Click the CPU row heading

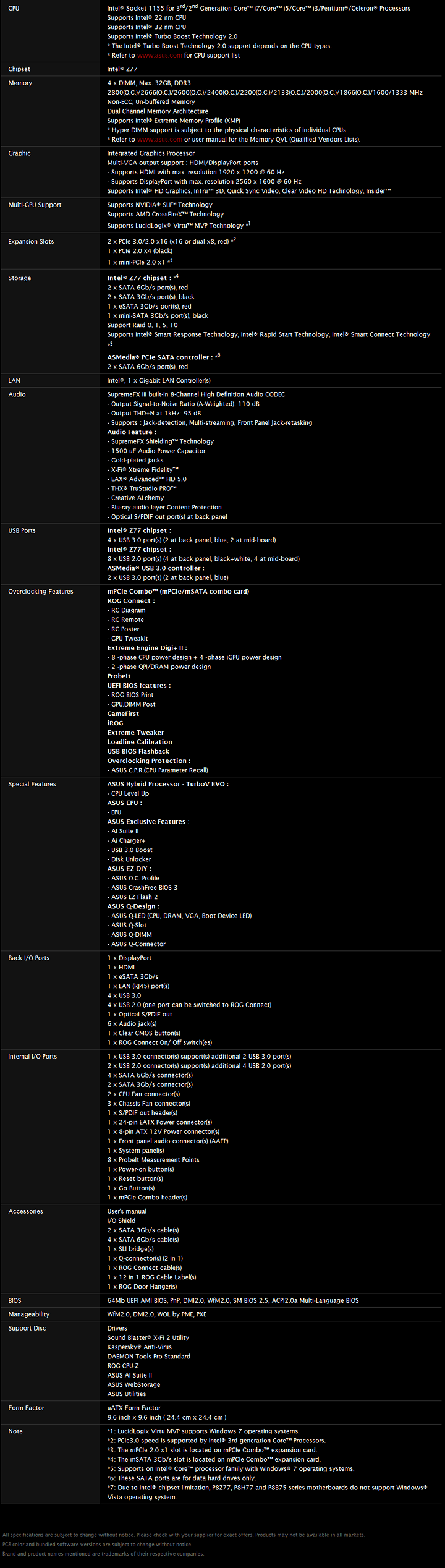[x=14, y=9]
